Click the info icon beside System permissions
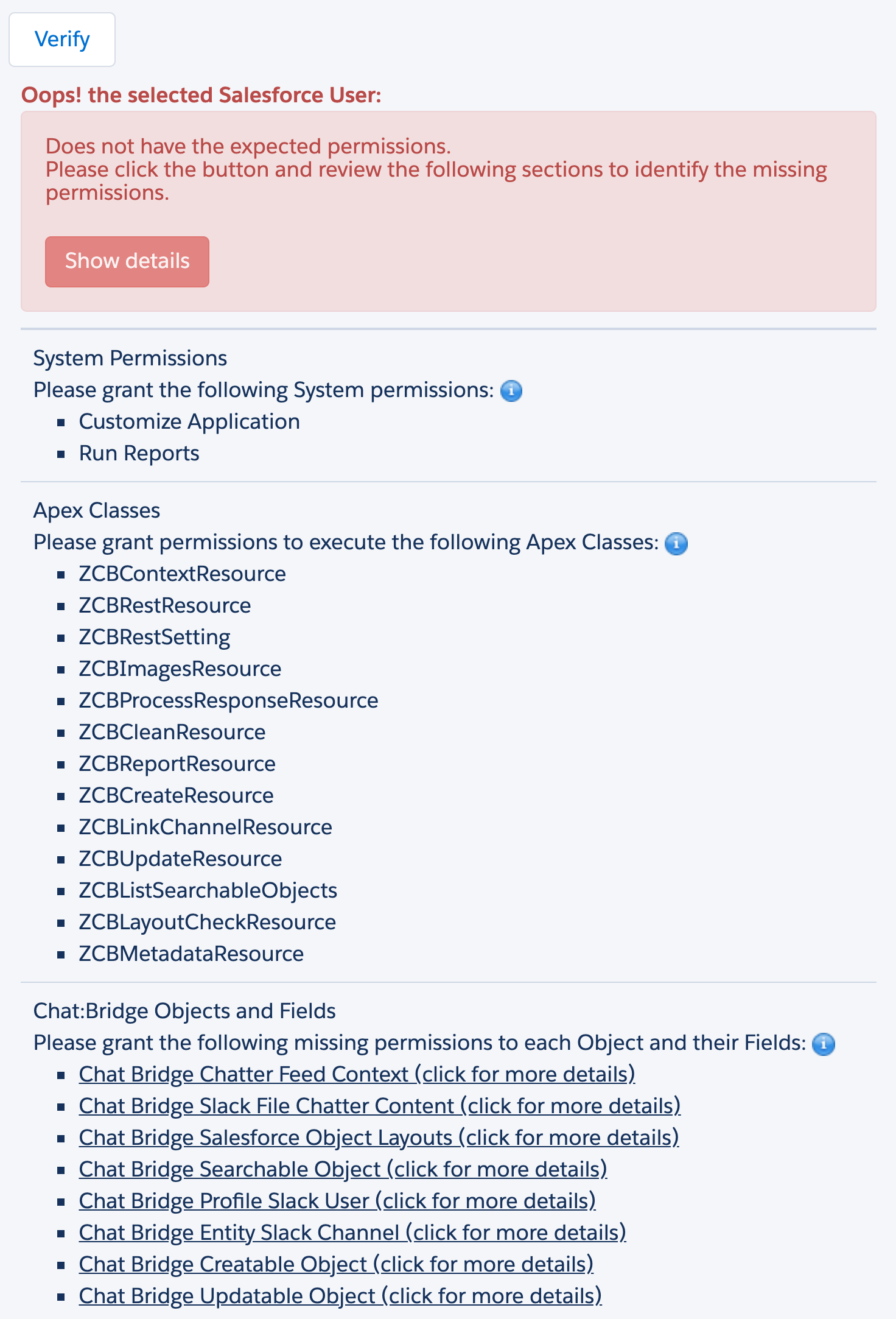This screenshot has height=1319, width=896. click(x=511, y=392)
